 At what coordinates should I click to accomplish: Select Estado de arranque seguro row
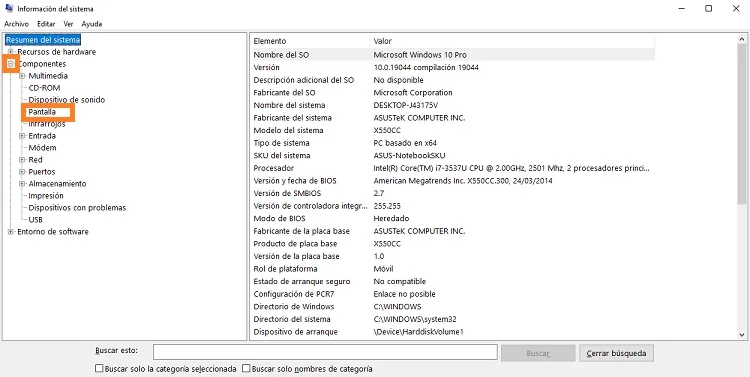click(x=452, y=281)
